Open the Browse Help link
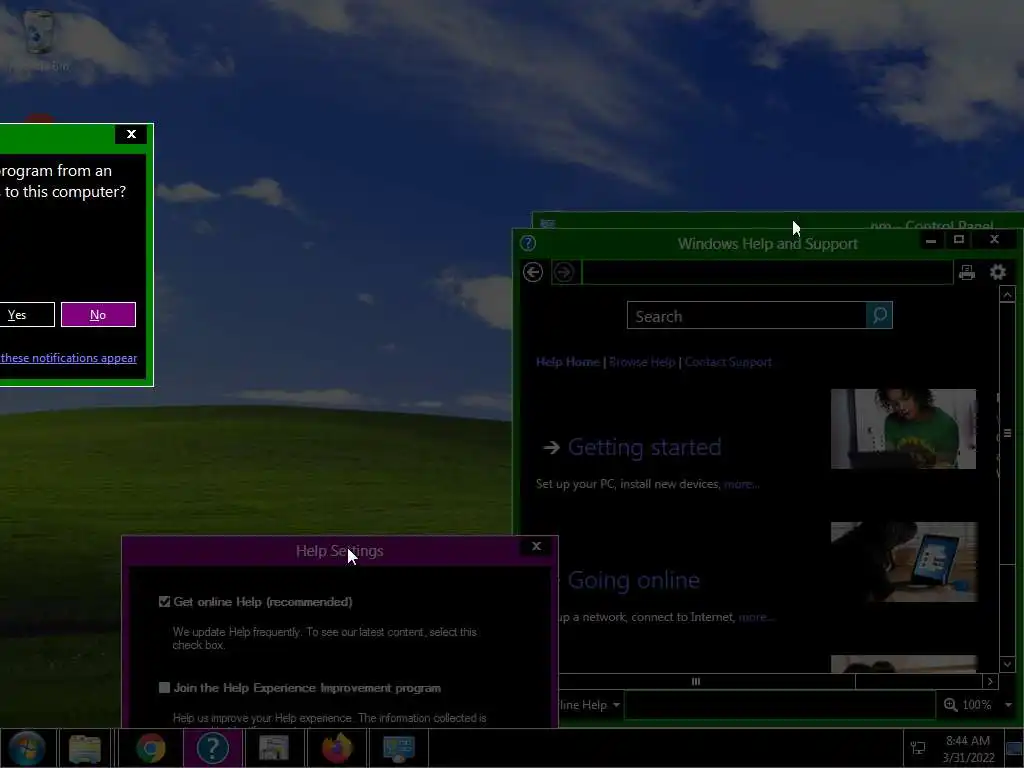The height and width of the screenshot is (768, 1024). coord(642,362)
